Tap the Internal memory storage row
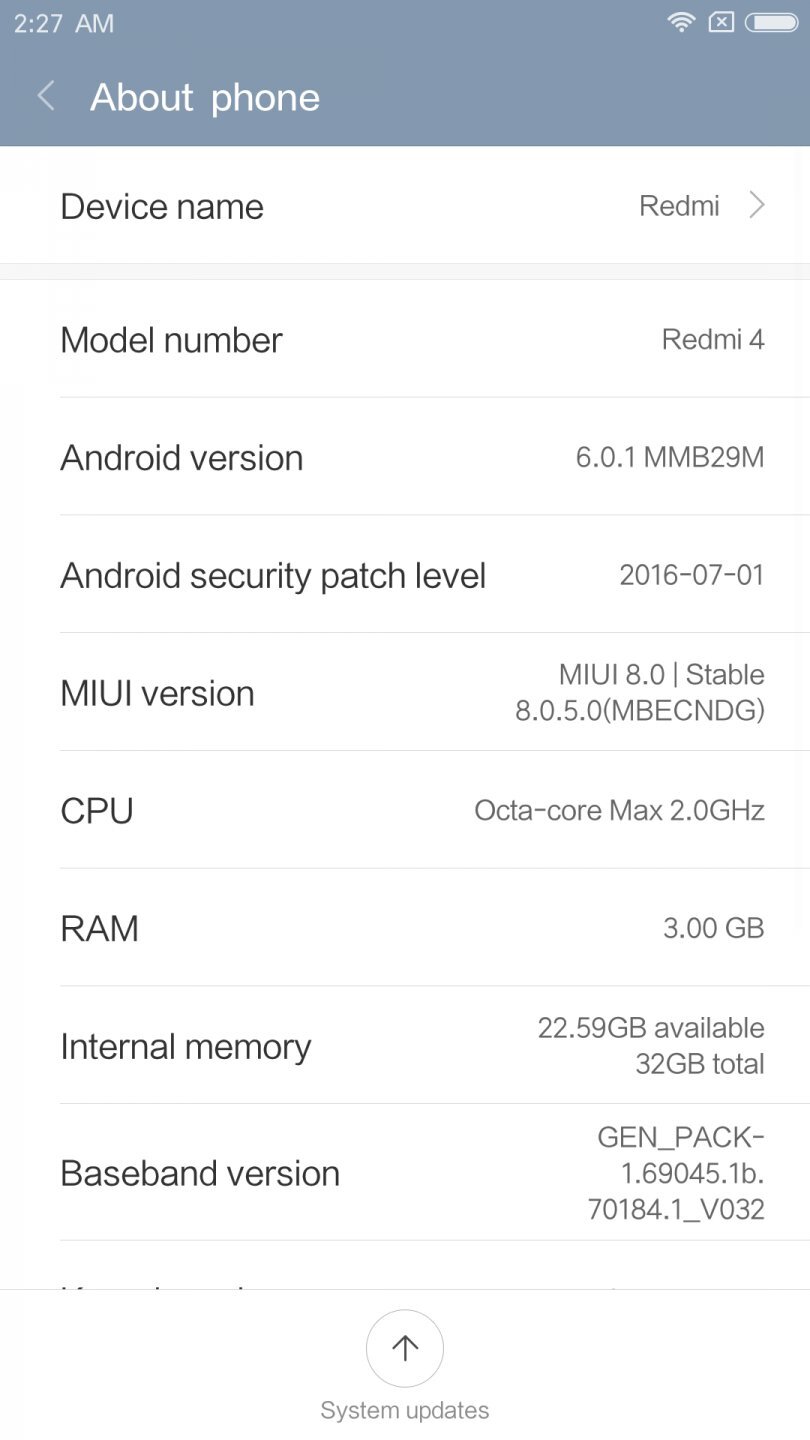The width and height of the screenshot is (810, 1440). click(x=405, y=1046)
